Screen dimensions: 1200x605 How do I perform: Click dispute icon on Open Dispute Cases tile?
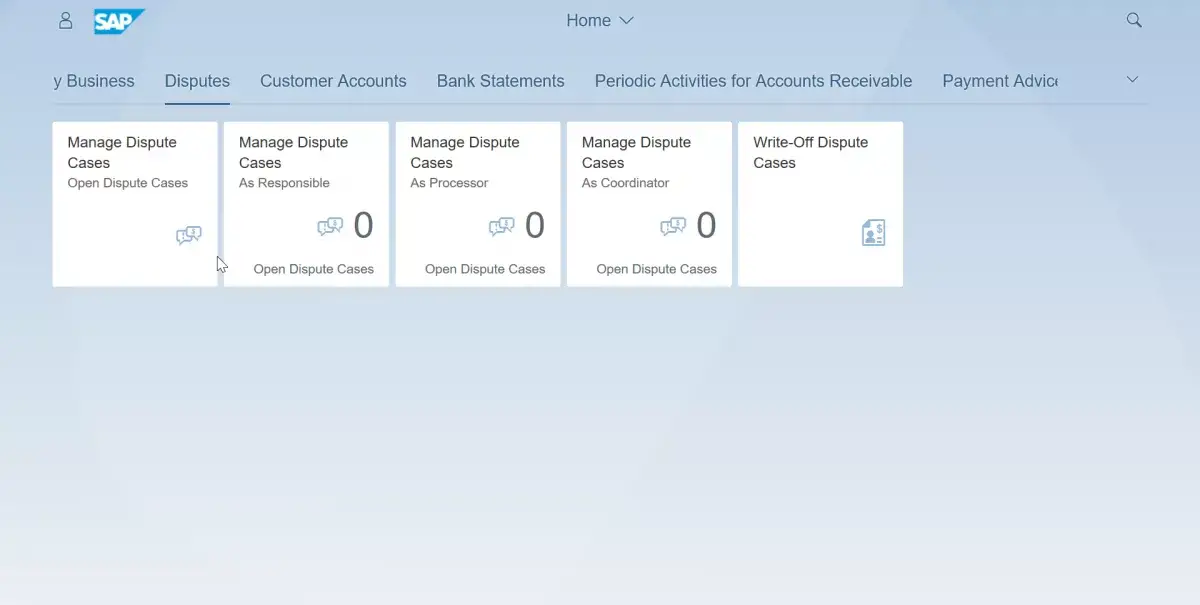[x=189, y=236]
